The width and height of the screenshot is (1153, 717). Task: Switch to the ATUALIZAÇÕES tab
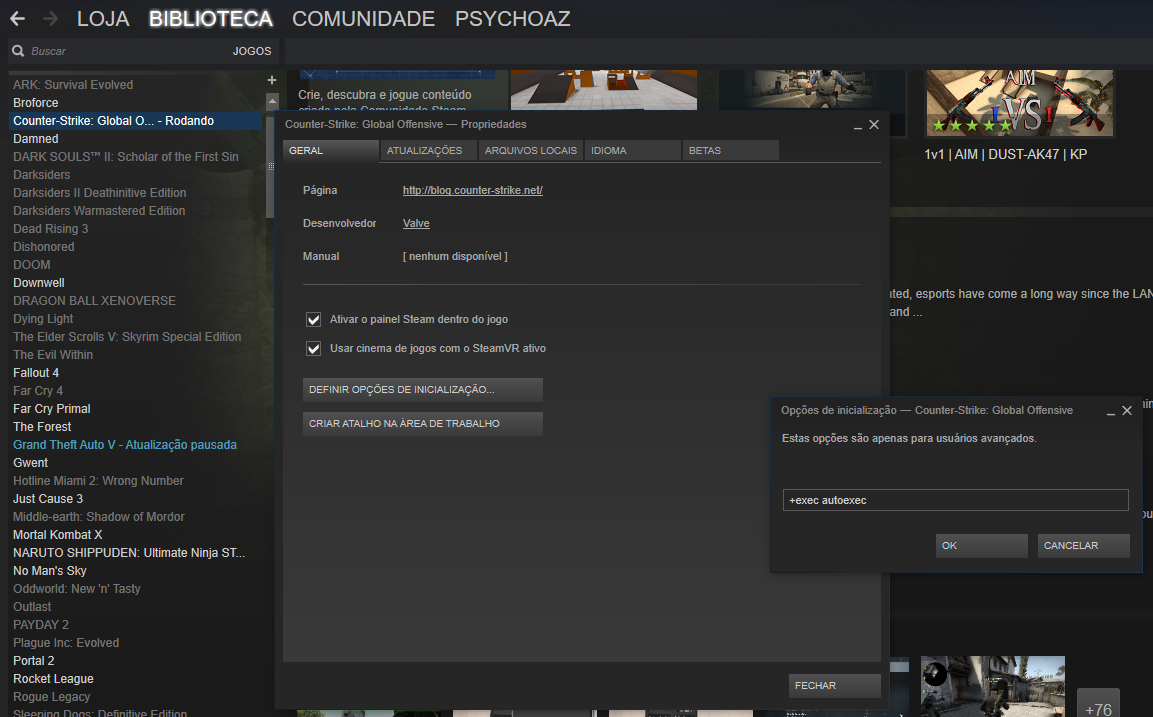point(429,151)
